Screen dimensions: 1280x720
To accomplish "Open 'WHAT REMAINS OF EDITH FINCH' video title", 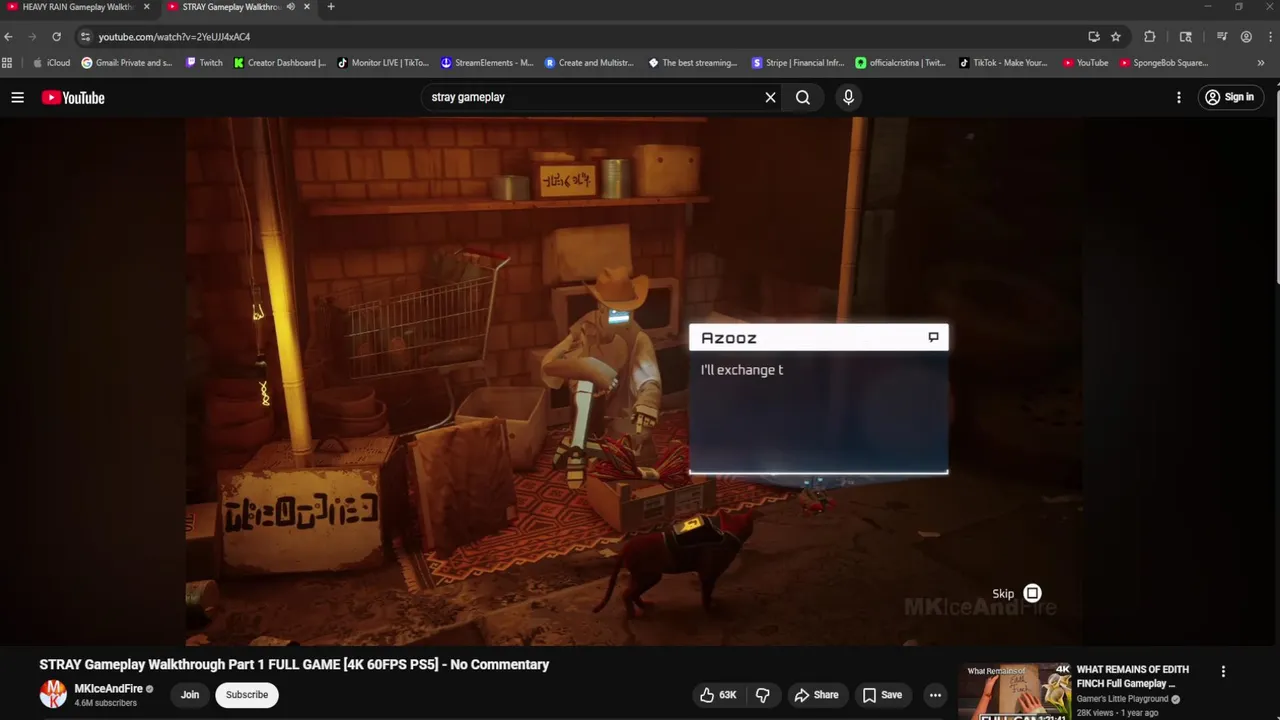I will click(1132, 676).
